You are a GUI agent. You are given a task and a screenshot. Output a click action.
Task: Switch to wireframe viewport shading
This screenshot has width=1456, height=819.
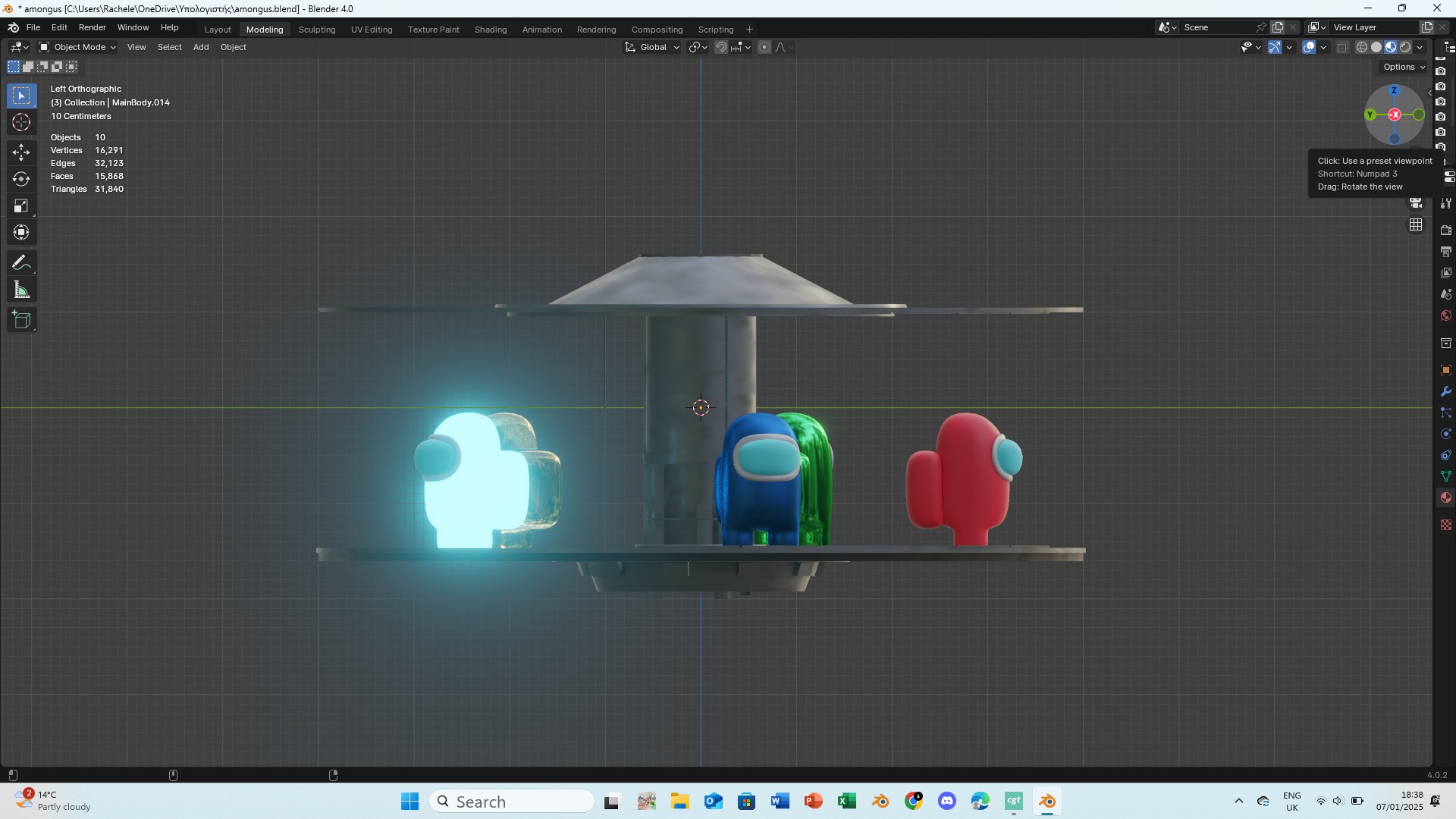click(x=1362, y=47)
